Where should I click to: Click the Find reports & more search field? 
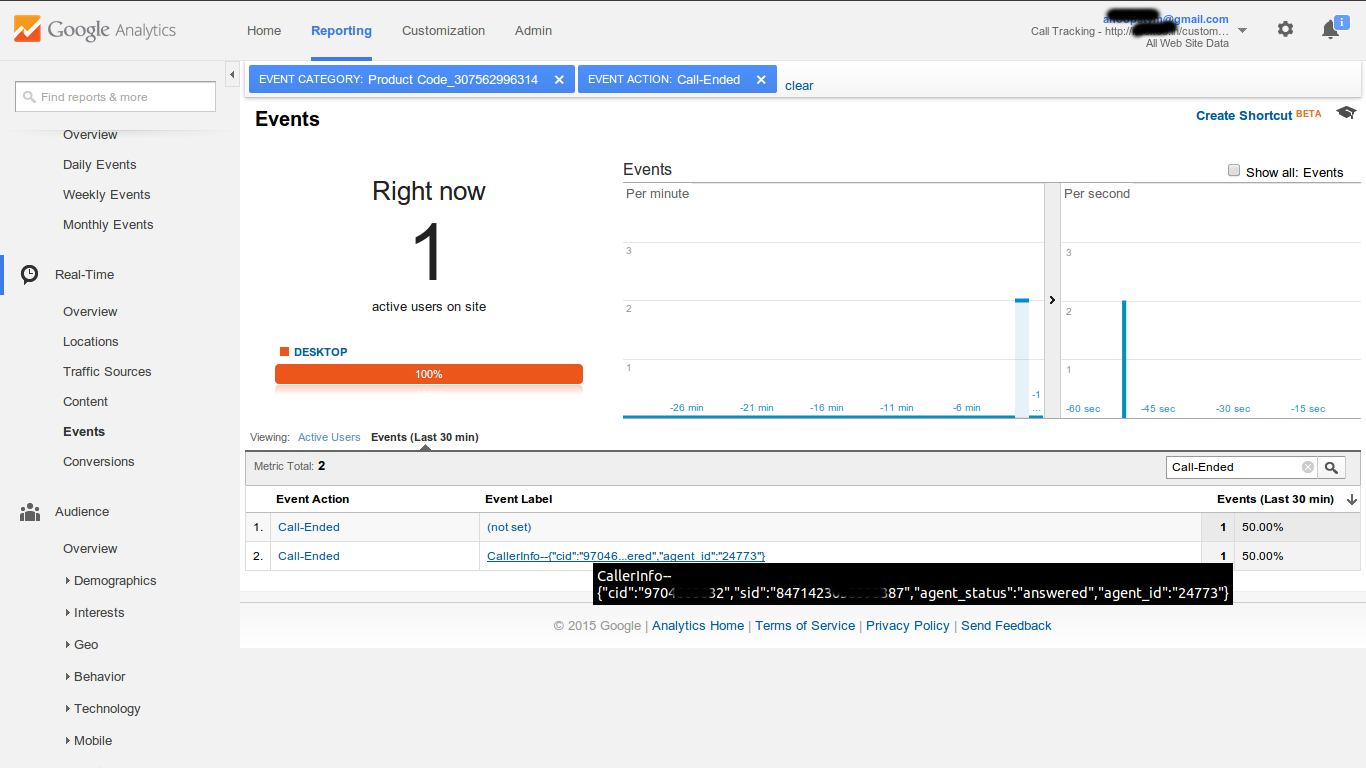pos(115,97)
